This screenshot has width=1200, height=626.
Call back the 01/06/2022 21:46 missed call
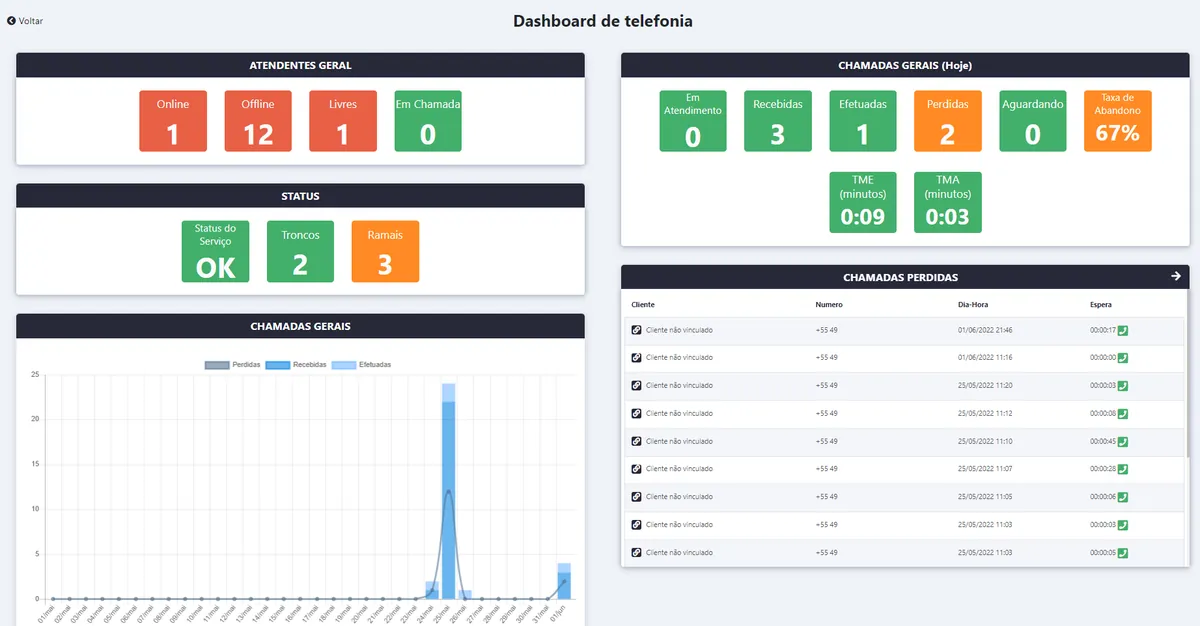(1123, 329)
